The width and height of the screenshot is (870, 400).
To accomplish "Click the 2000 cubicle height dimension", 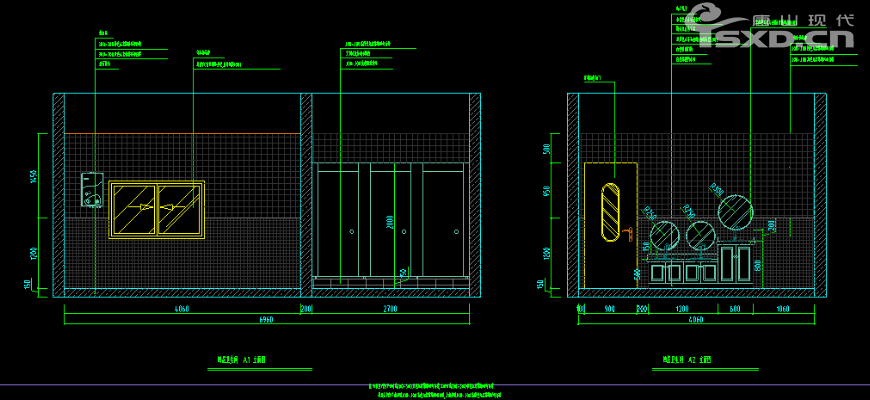I will (x=391, y=222).
